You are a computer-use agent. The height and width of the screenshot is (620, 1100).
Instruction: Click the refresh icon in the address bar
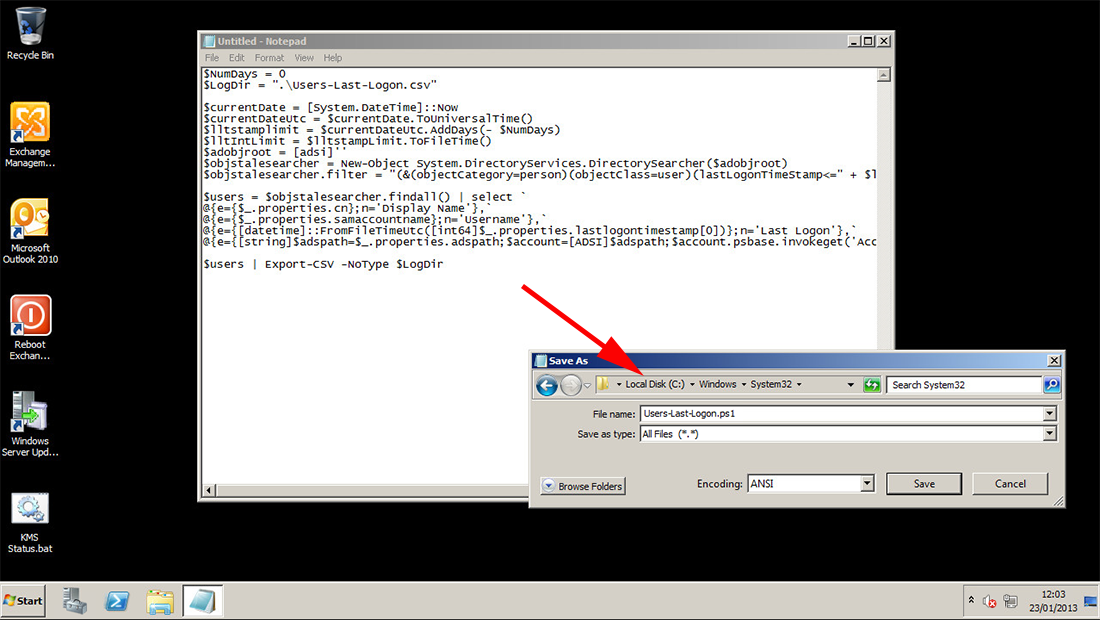(x=872, y=384)
